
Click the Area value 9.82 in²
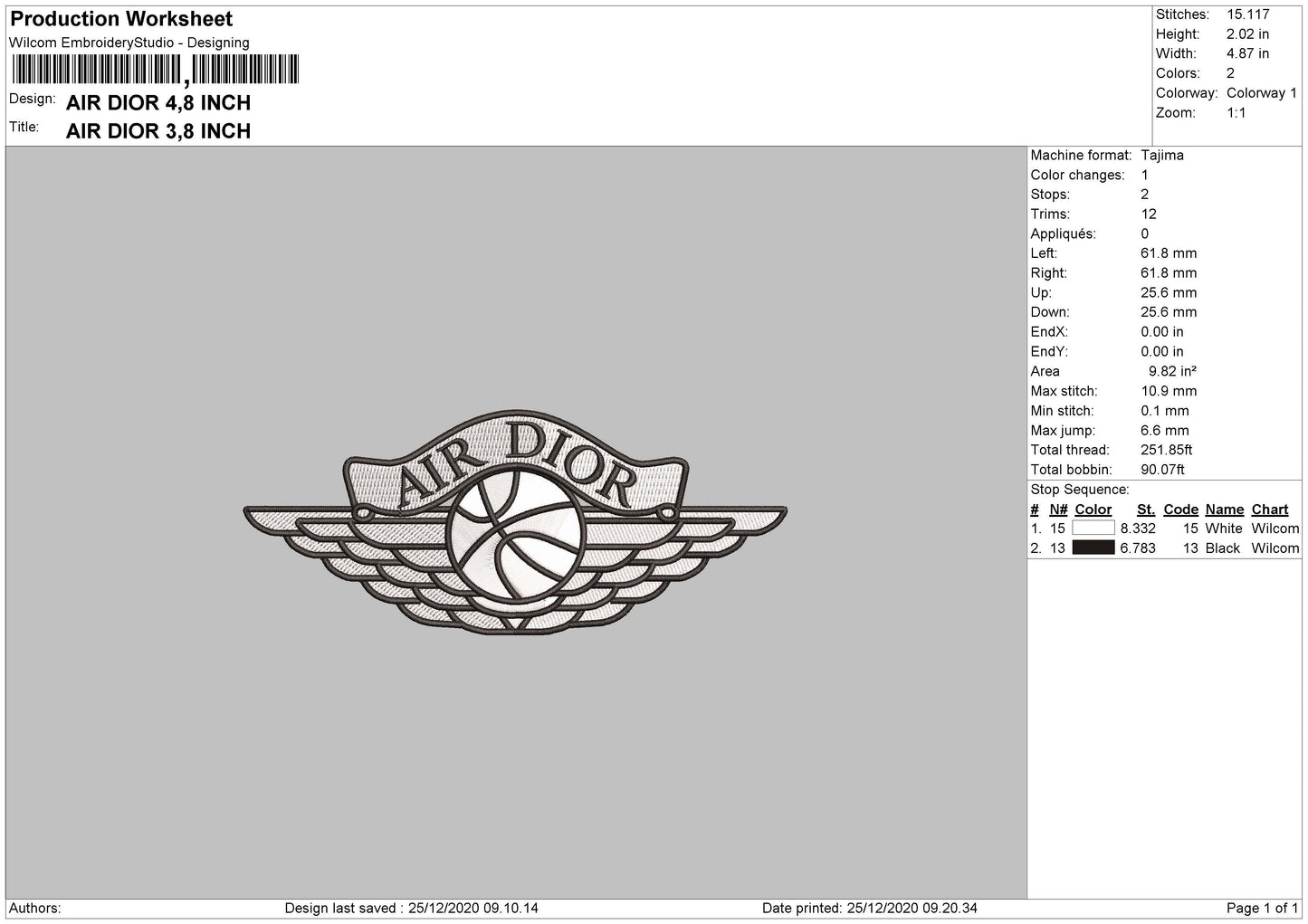click(x=1172, y=372)
